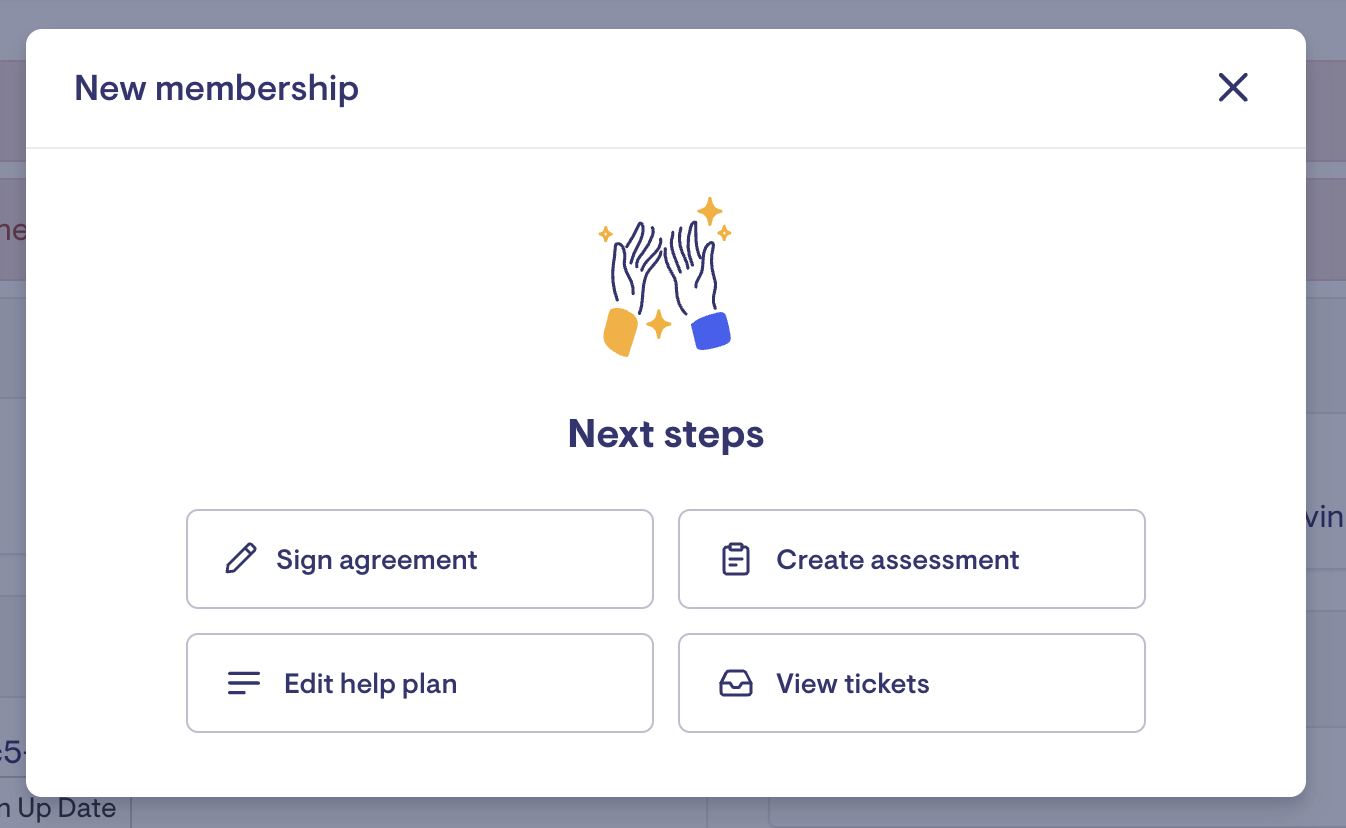The image size is (1346, 828).
Task: Click the small sparkle left of the hands
Action: pos(605,234)
